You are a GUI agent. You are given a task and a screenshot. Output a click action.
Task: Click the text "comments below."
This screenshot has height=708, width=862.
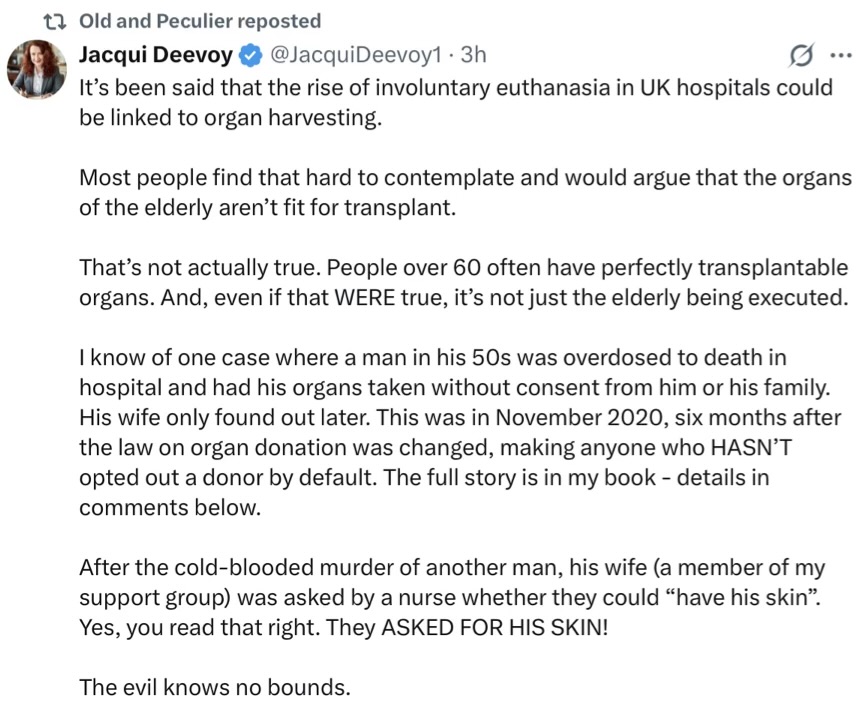click(170, 506)
